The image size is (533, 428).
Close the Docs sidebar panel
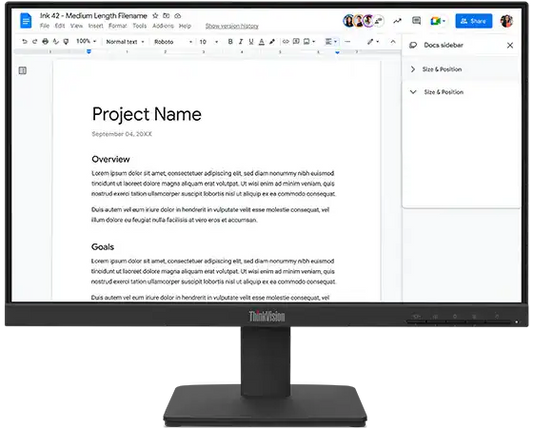510,45
